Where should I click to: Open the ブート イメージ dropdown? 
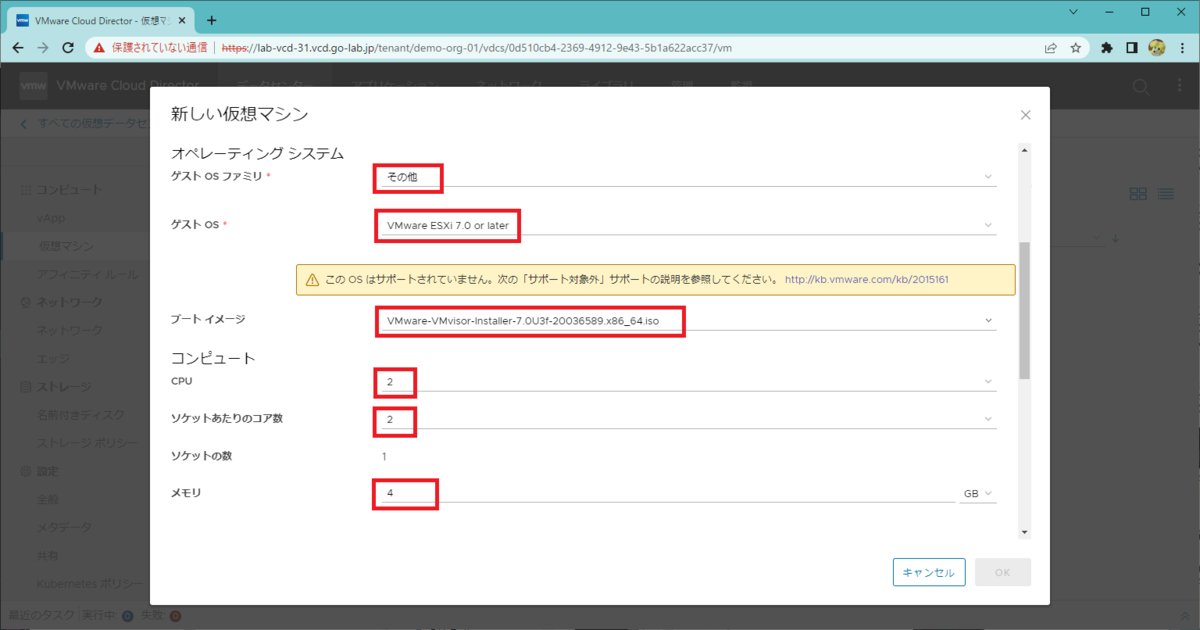click(687, 321)
